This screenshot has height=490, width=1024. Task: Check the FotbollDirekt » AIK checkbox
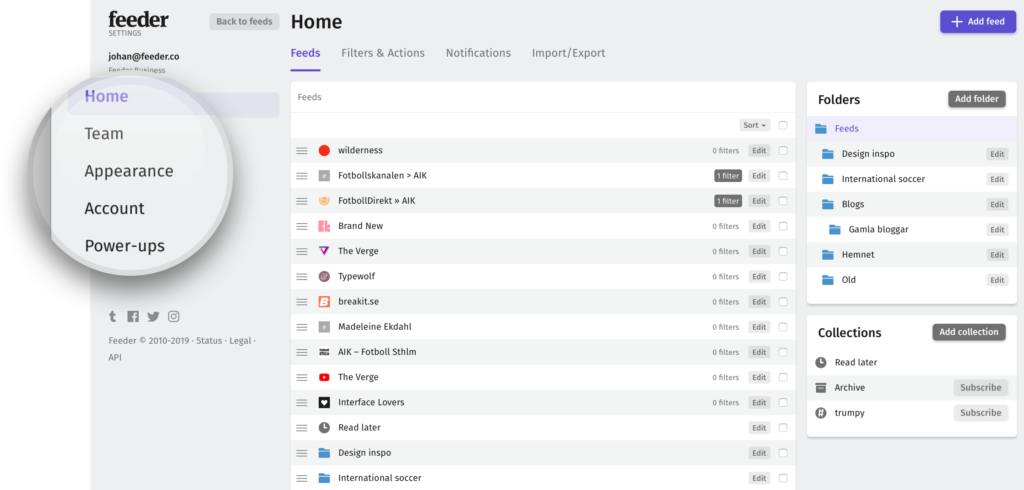coord(783,201)
